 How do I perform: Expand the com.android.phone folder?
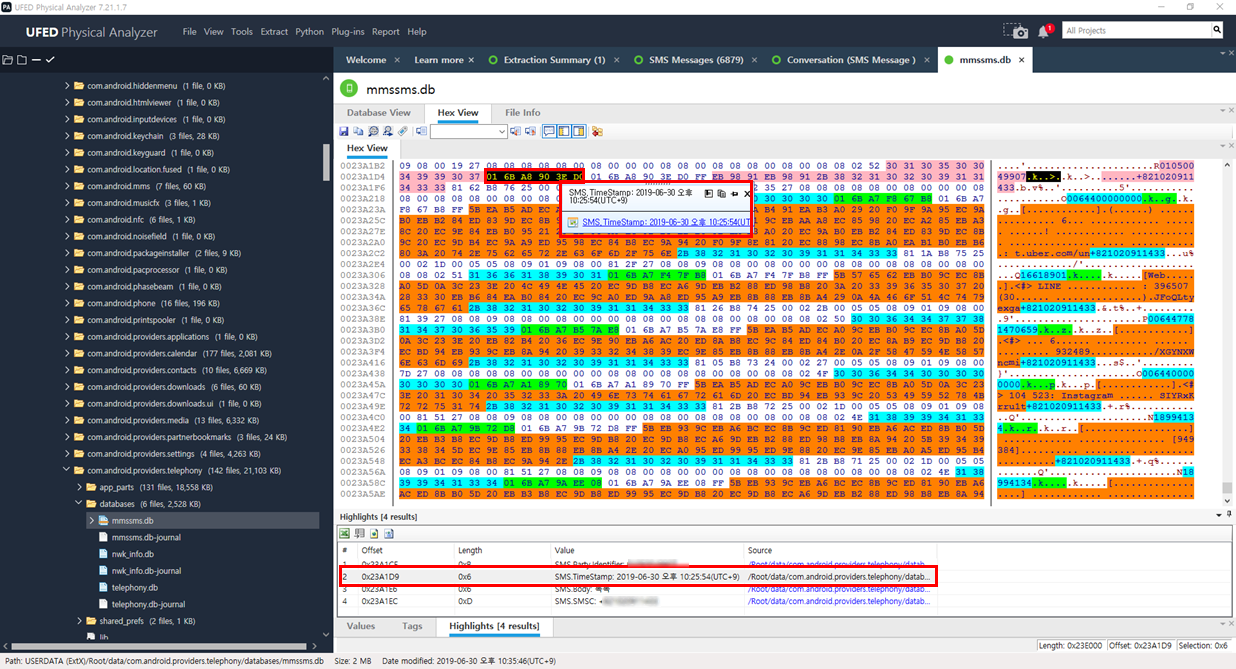67,303
